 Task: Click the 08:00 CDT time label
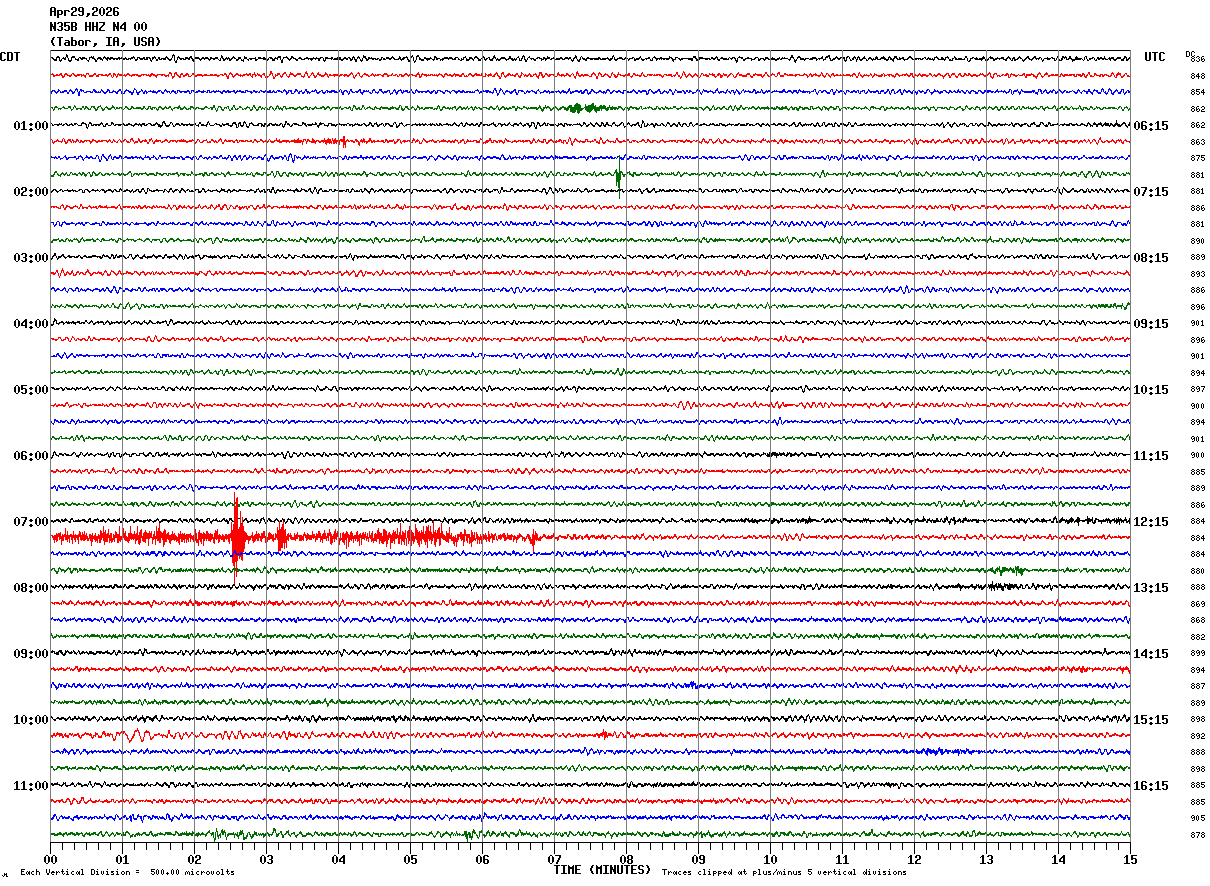pos(31,588)
